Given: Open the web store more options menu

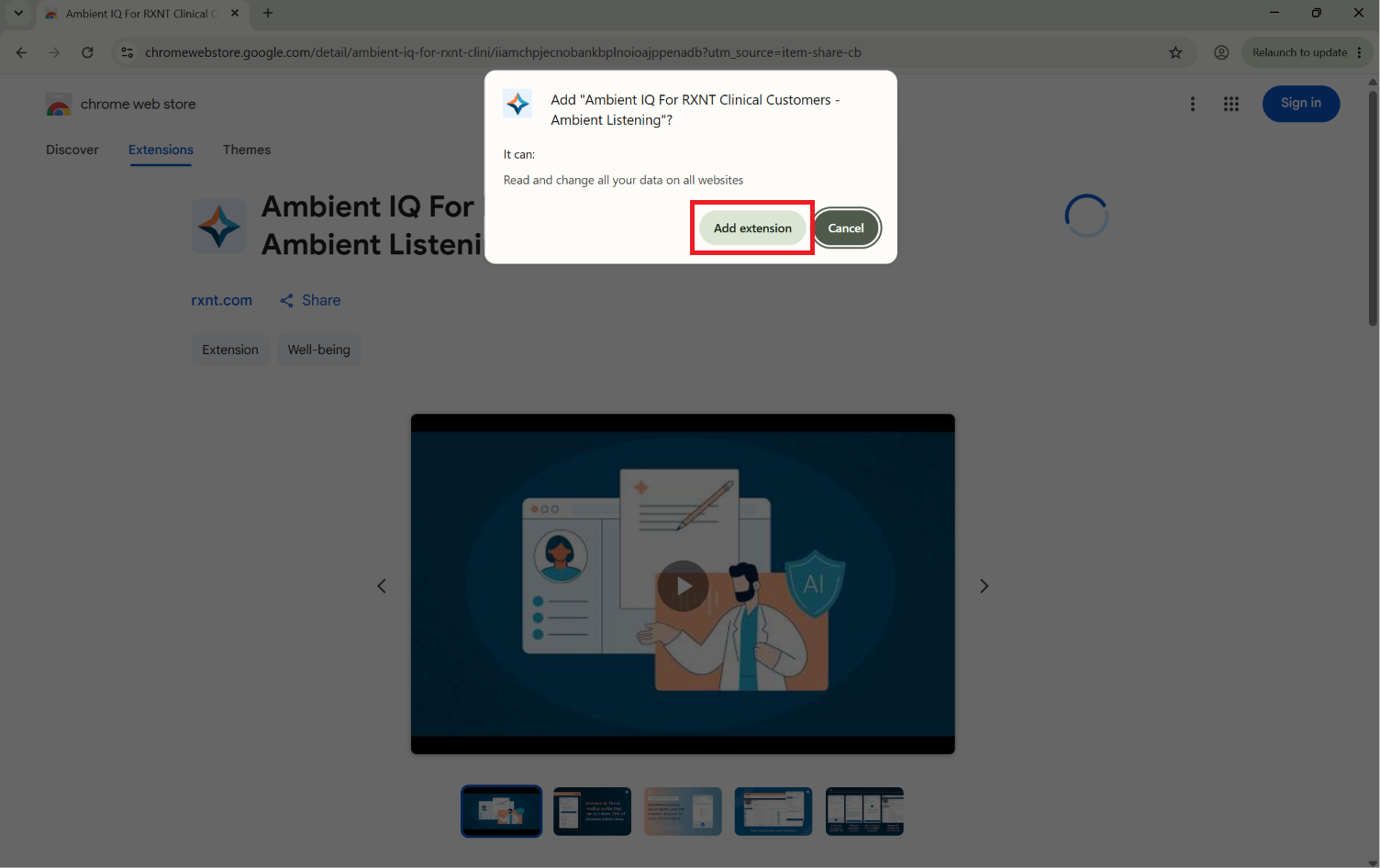Looking at the screenshot, I should 1193,104.
